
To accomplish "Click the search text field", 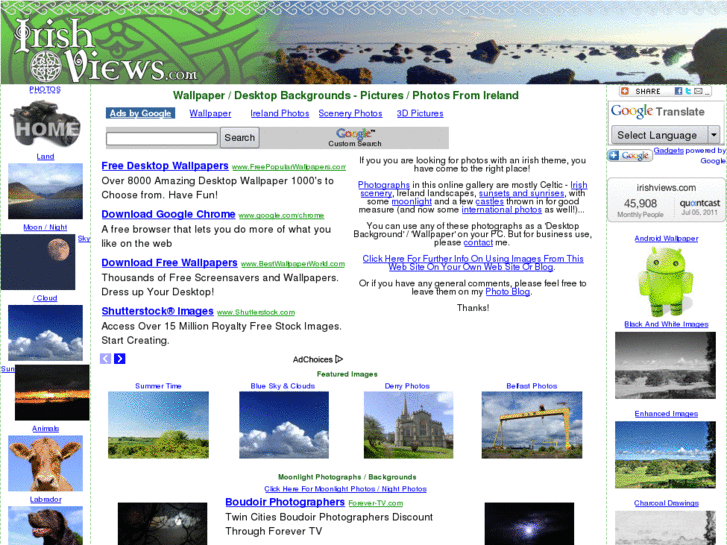I will coord(162,138).
